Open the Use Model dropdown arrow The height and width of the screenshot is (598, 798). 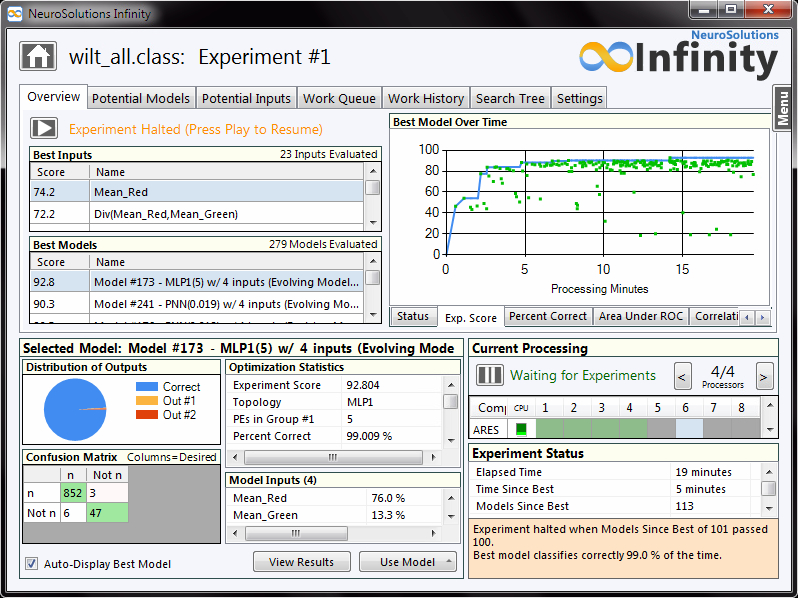tap(449, 561)
